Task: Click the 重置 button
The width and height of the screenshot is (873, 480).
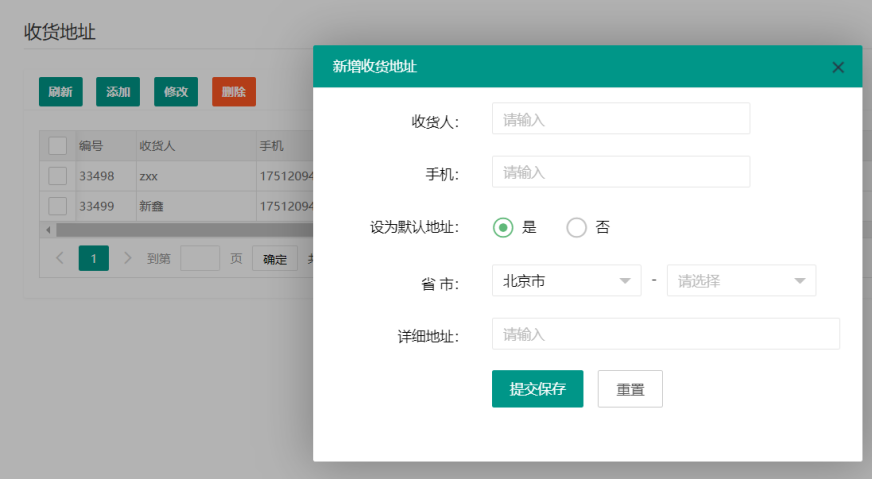Action: [630, 389]
